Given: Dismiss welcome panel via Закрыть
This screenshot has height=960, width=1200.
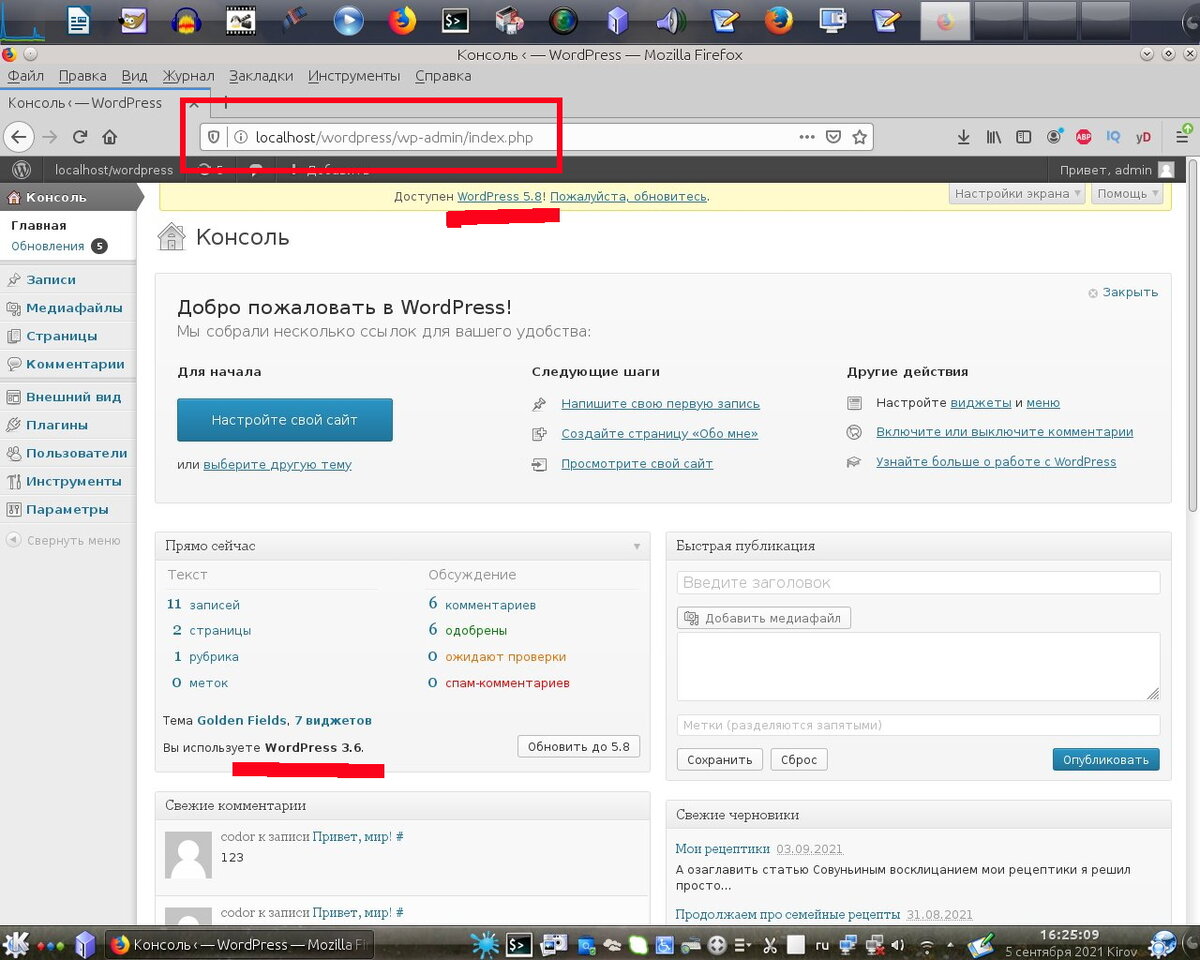Looking at the screenshot, I should tap(1123, 292).
